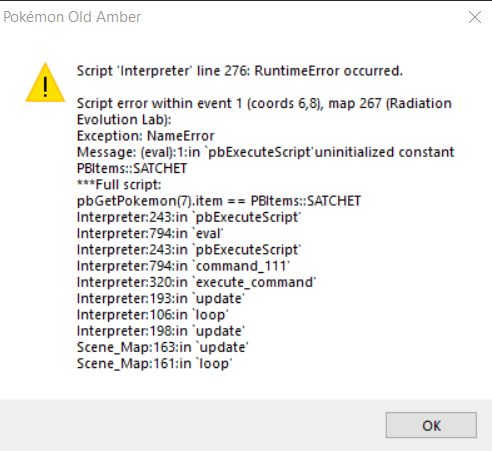Click the 'Script error within event 1' line
The height and width of the screenshot is (451, 492).
[264, 103]
